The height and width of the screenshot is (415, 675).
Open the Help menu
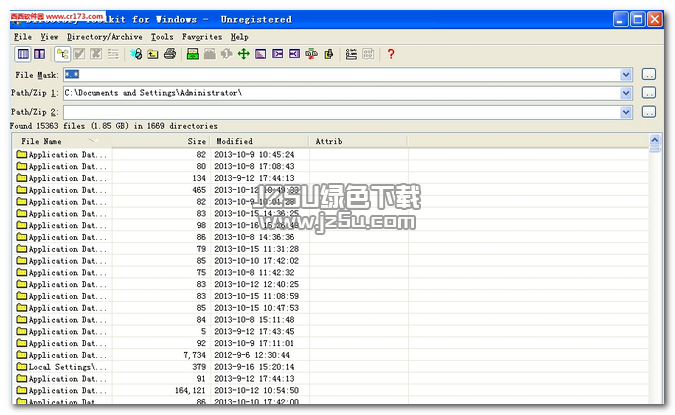click(239, 37)
